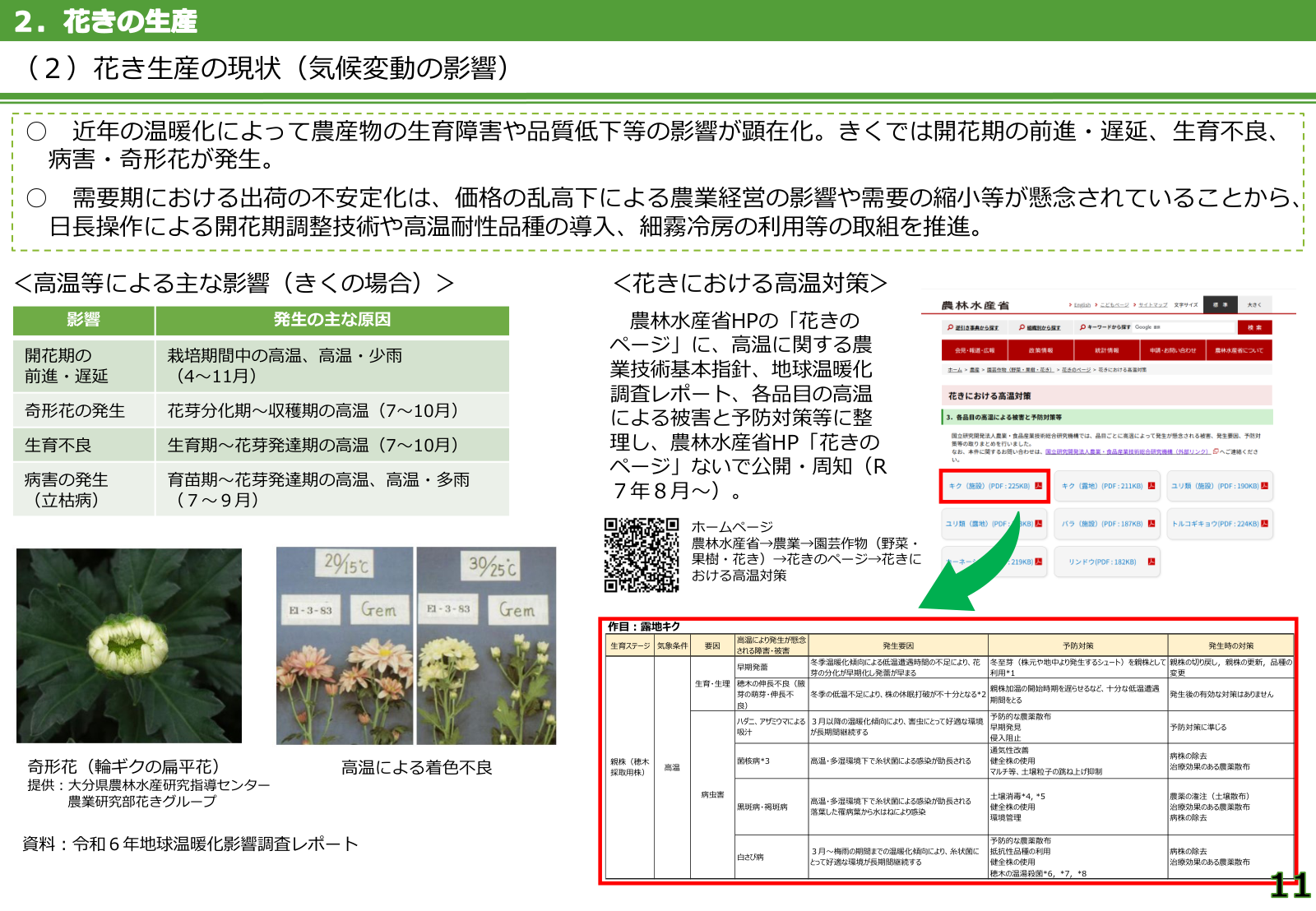Click the PDF icon on キク（施設） link
The height and width of the screenshot is (911, 1316).
pyautogui.click(x=1038, y=486)
